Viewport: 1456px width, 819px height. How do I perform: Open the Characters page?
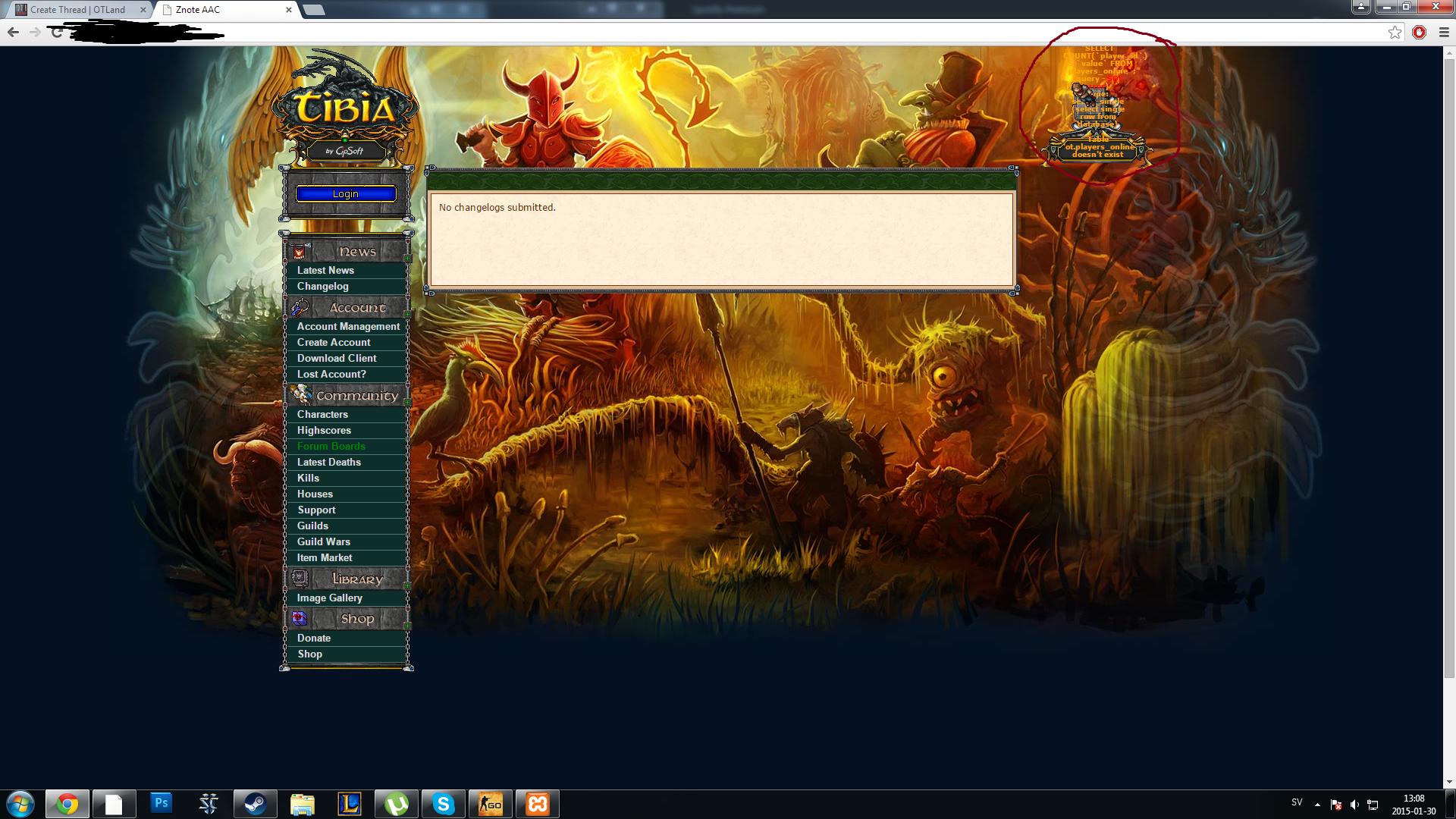click(x=322, y=414)
